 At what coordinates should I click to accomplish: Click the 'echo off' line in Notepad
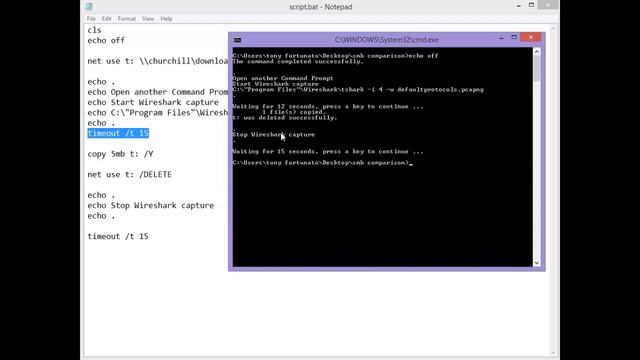pos(106,40)
